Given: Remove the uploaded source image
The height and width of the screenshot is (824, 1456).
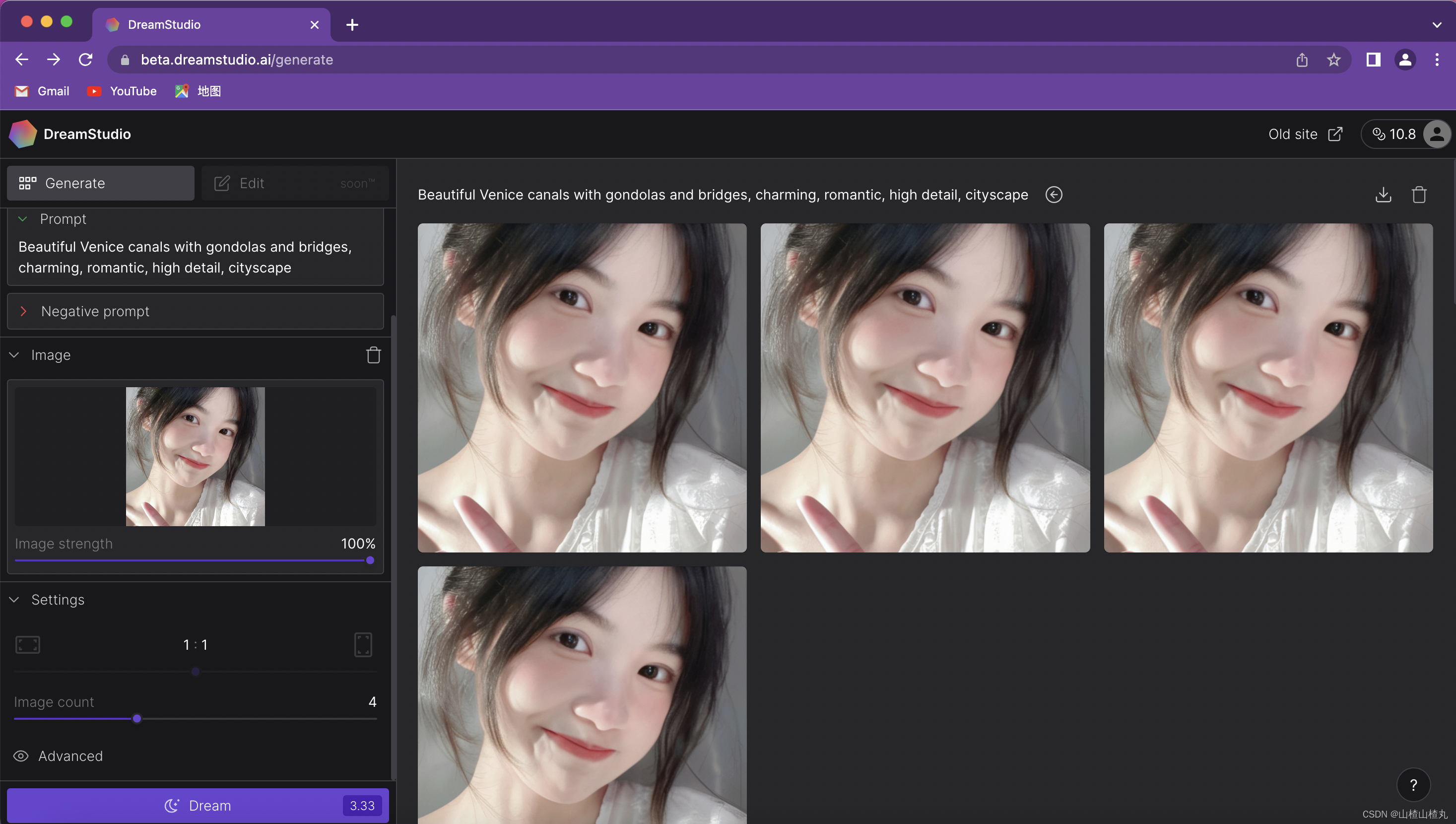Looking at the screenshot, I should pyautogui.click(x=373, y=355).
